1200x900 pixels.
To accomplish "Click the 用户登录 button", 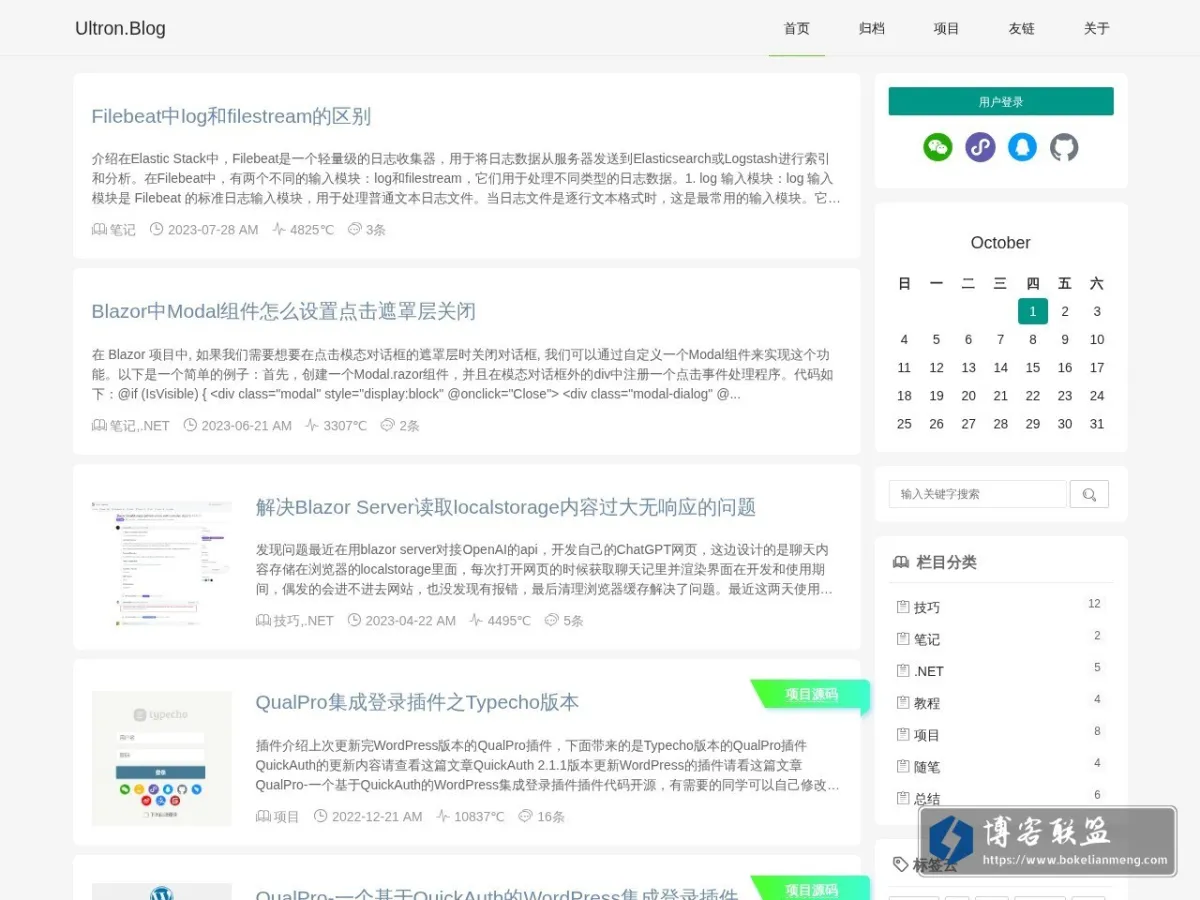I will (x=1001, y=101).
